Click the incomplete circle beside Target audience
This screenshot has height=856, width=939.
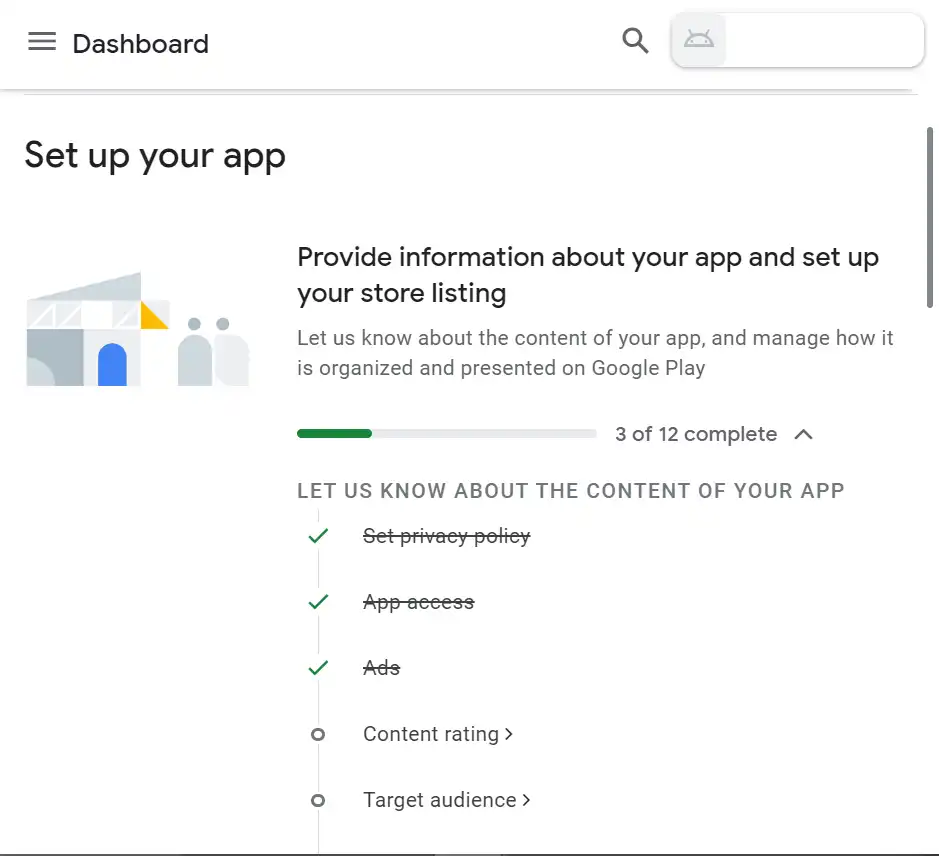(318, 800)
